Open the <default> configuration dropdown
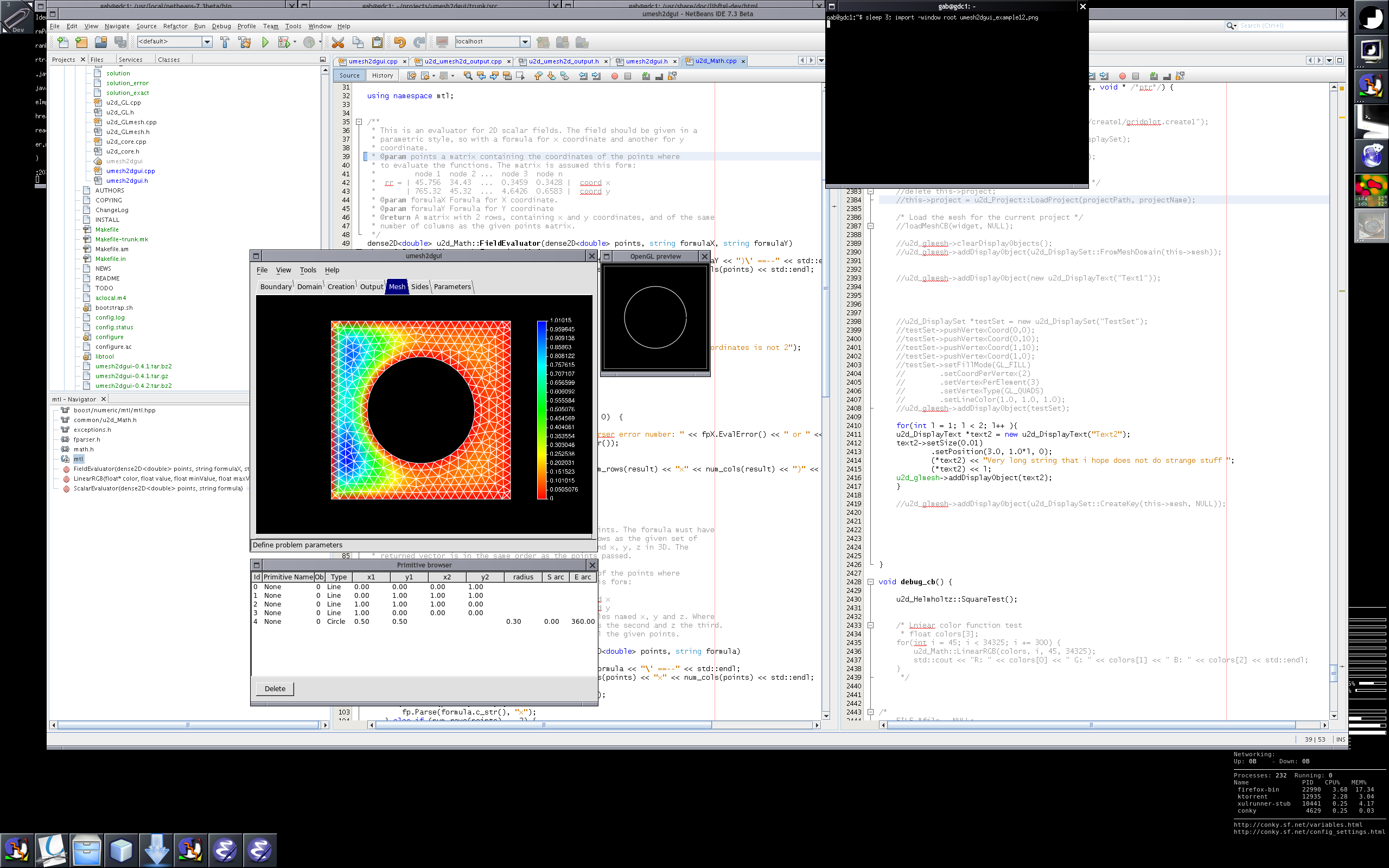 (x=207, y=41)
